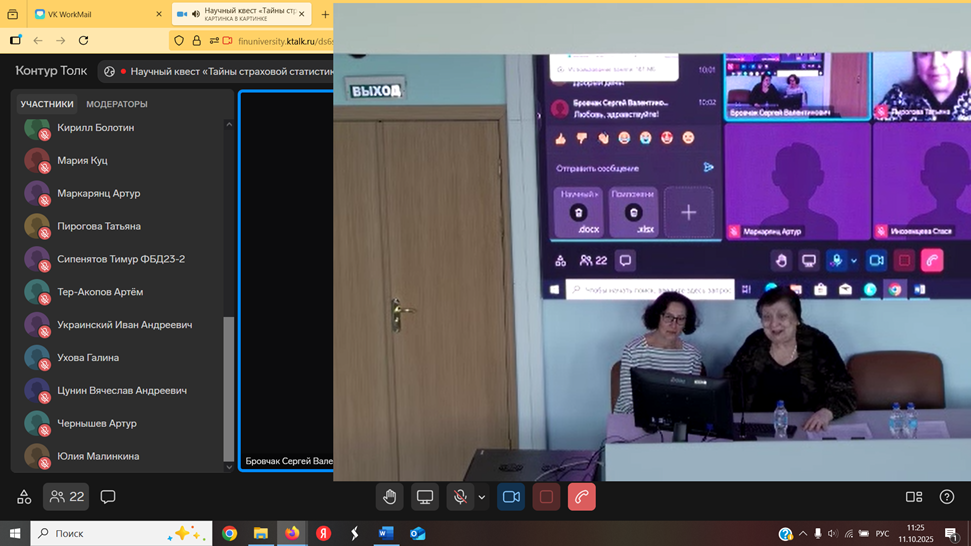Open microphone settings dropdown arrow
This screenshot has height=546, width=971.
[482, 497]
